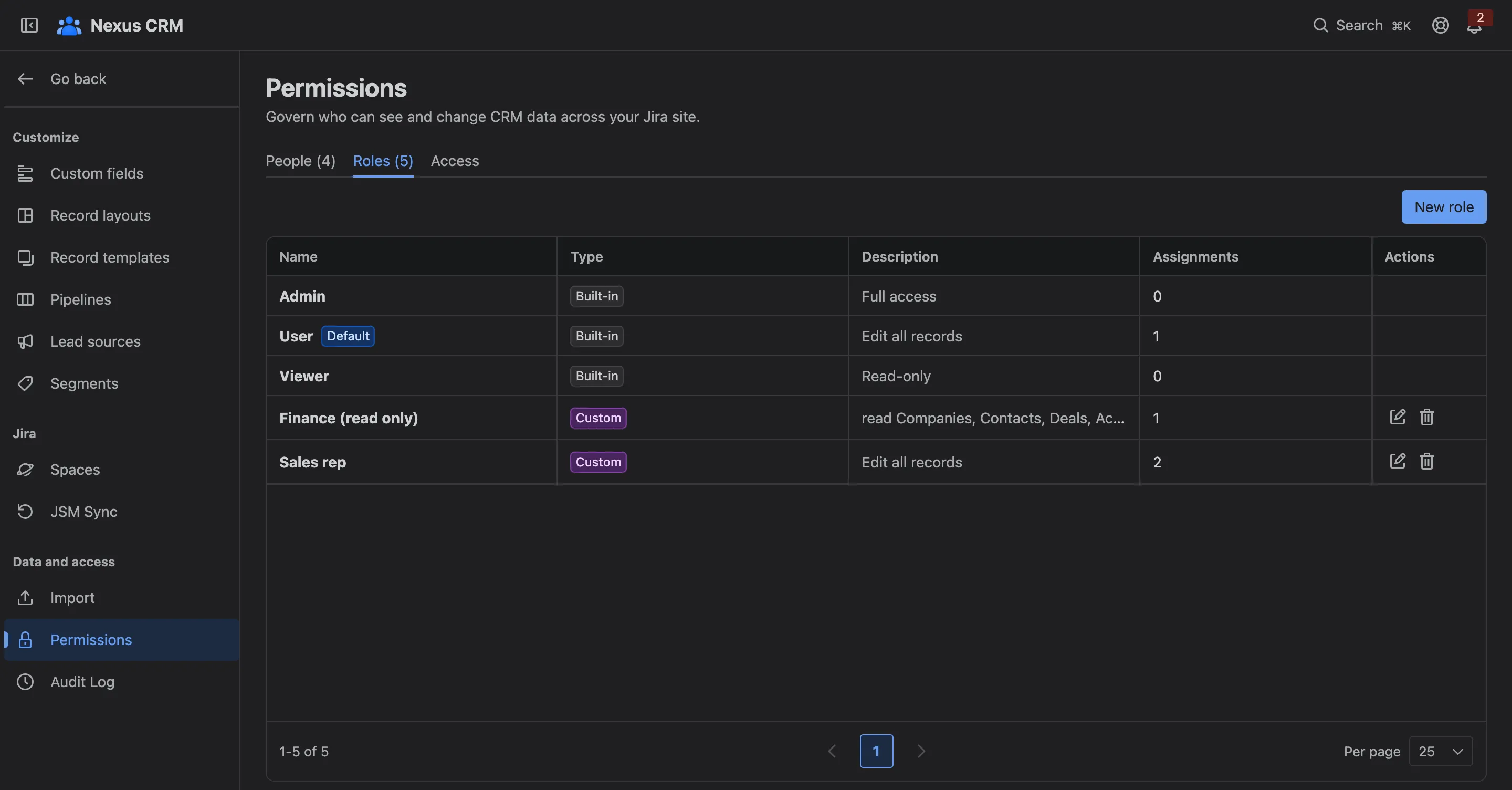Click the JSM Sync refresh icon
Viewport: 1512px width, 790px height.
point(25,512)
